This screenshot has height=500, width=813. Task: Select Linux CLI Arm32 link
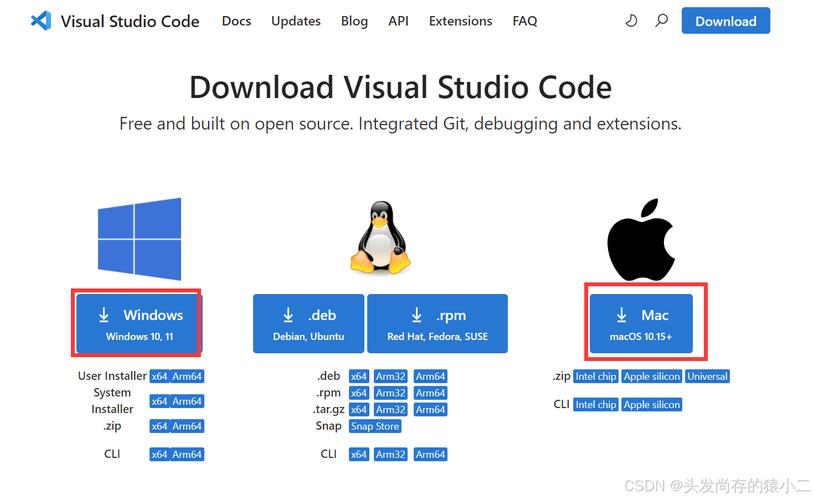tap(390, 454)
